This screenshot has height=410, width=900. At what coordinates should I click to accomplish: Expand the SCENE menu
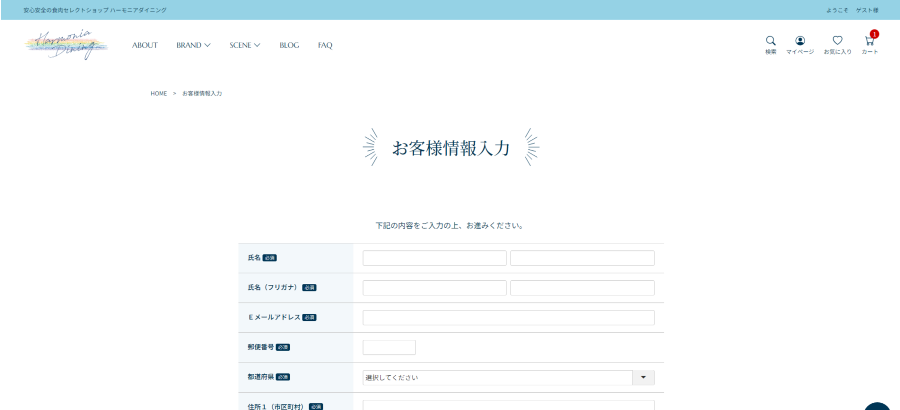[x=244, y=45]
